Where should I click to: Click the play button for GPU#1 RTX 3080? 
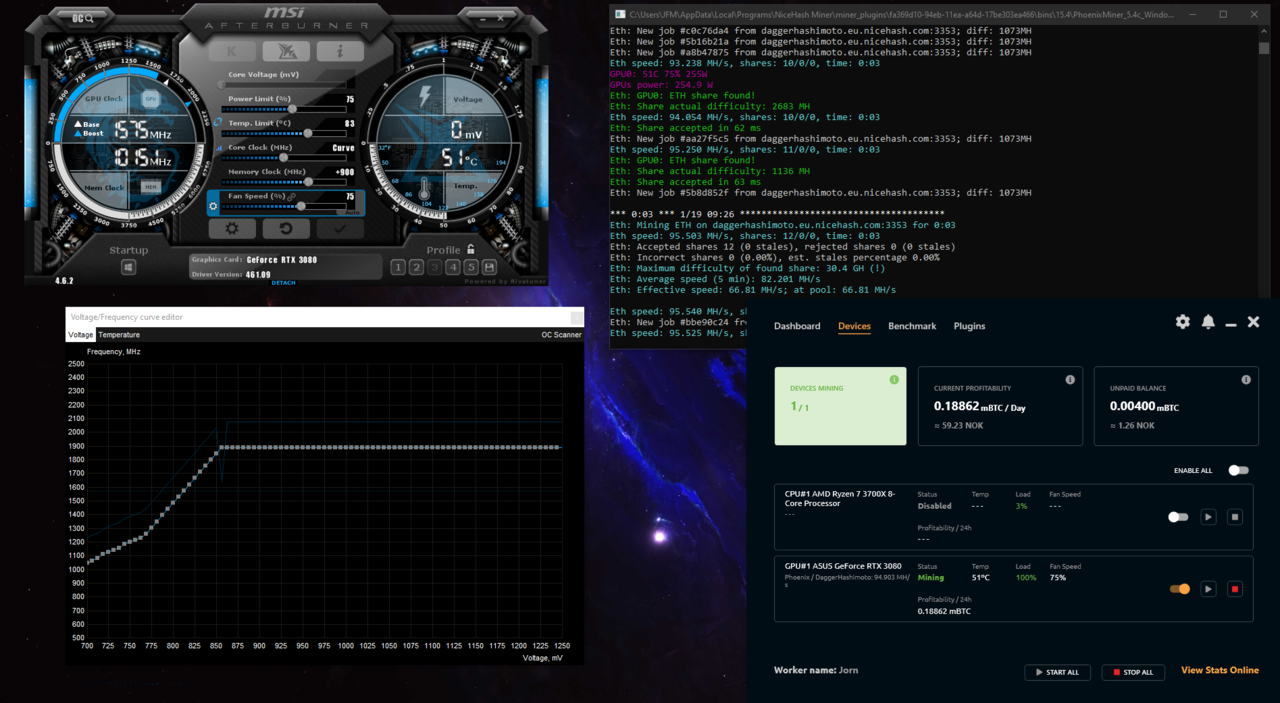coord(1208,589)
